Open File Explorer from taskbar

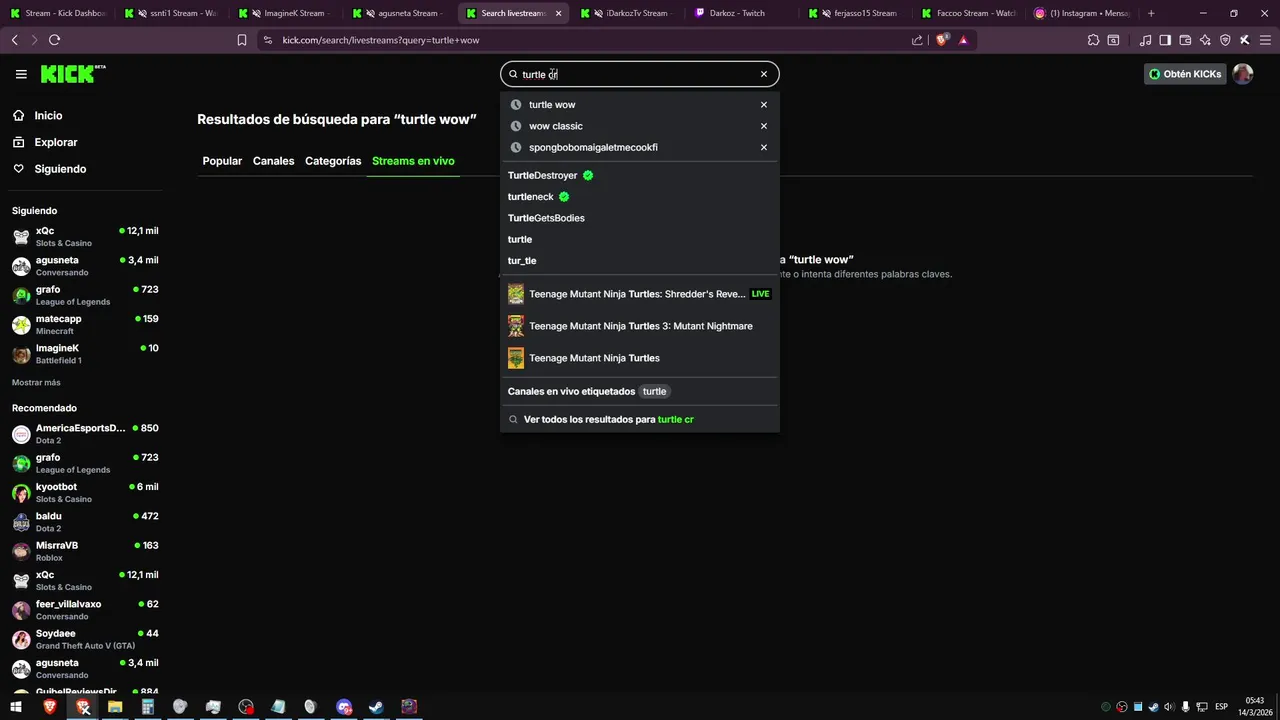[x=115, y=707]
